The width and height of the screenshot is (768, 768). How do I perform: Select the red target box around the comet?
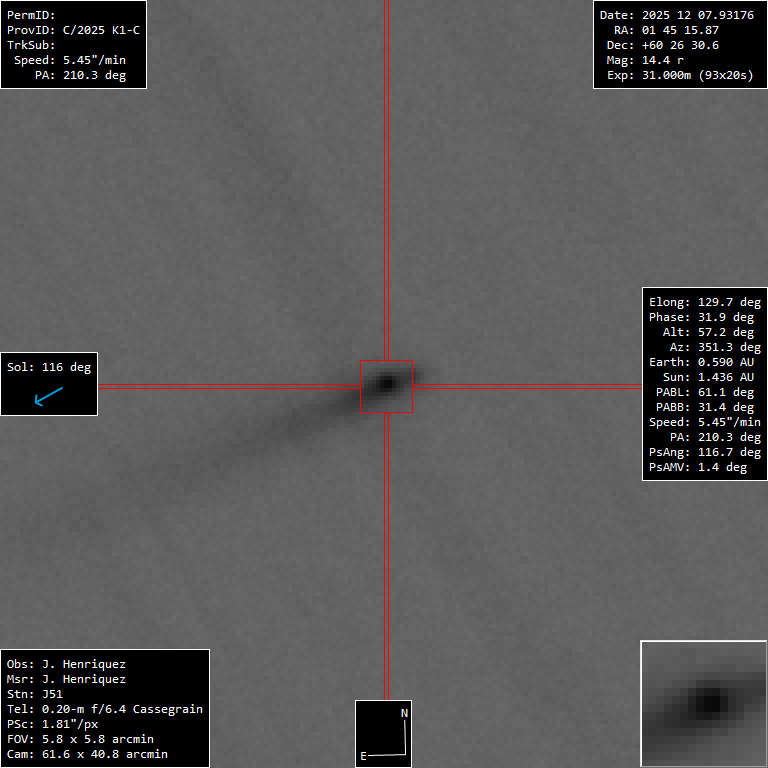coord(386,386)
